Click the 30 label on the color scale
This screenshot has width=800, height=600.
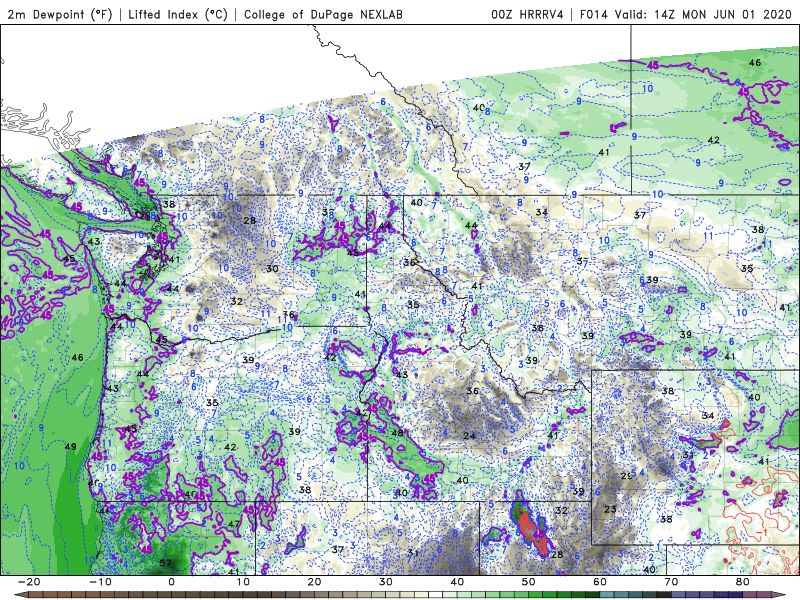tap(386, 582)
